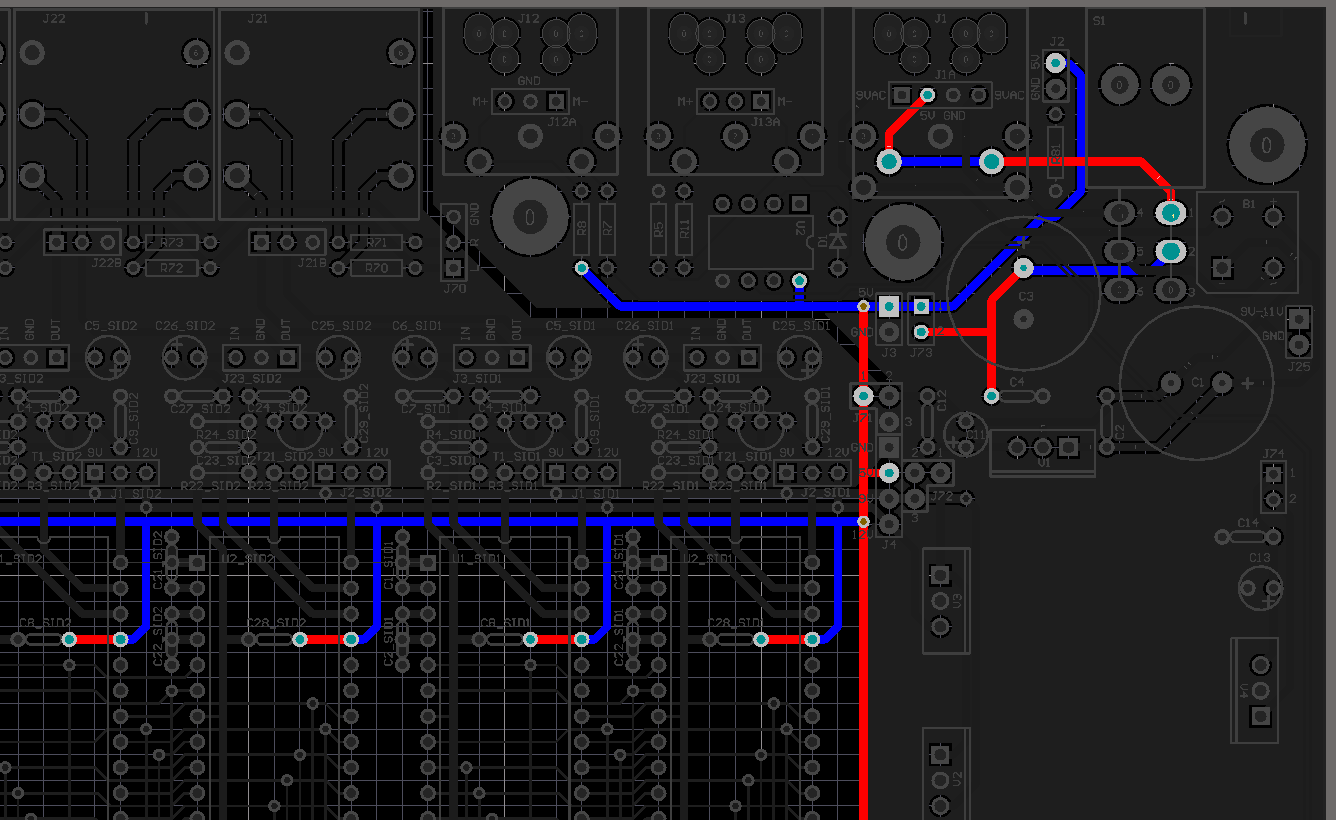
Task: Click the square pad of bridge rectifier B1
Action: [x=1221, y=267]
